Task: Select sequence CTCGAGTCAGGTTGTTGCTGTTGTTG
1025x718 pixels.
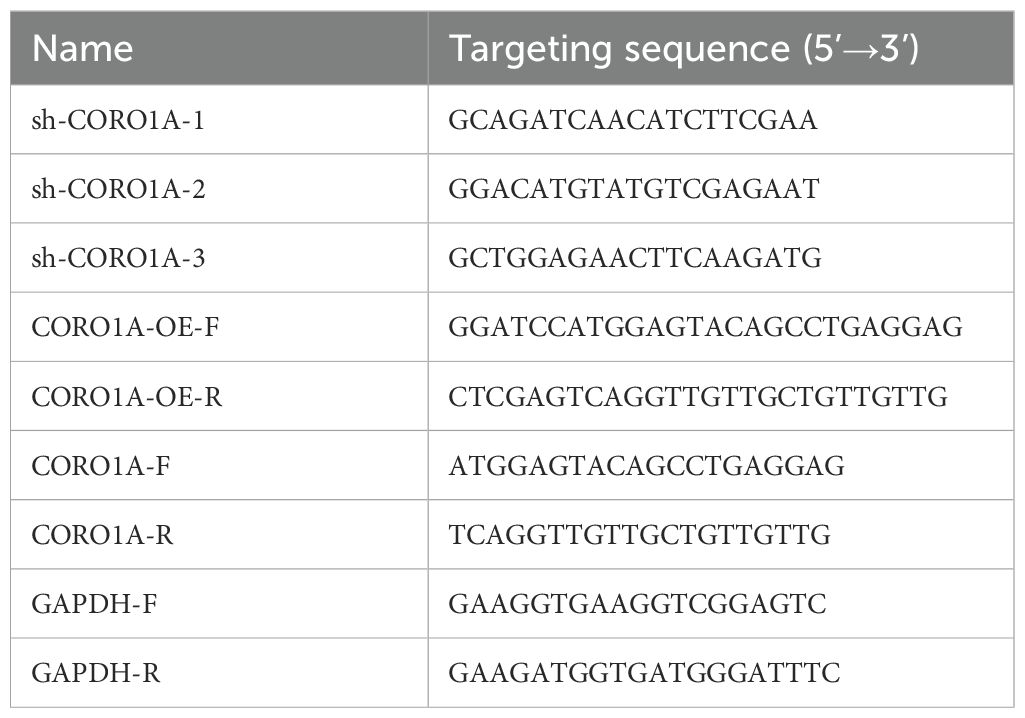Action: tap(697, 397)
